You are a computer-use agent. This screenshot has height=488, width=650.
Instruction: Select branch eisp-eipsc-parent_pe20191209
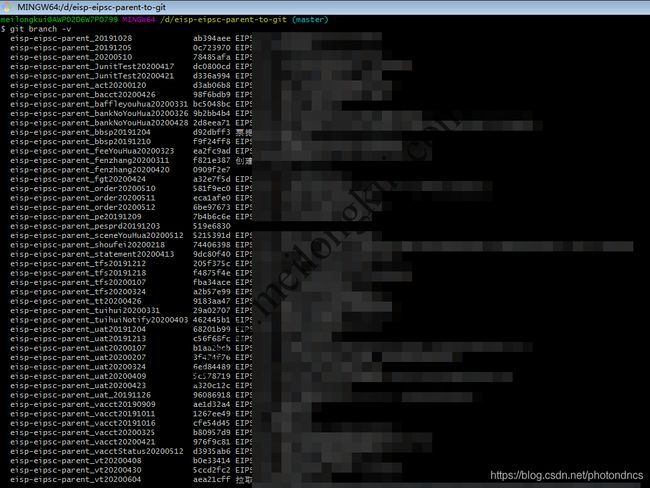(75, 216)
